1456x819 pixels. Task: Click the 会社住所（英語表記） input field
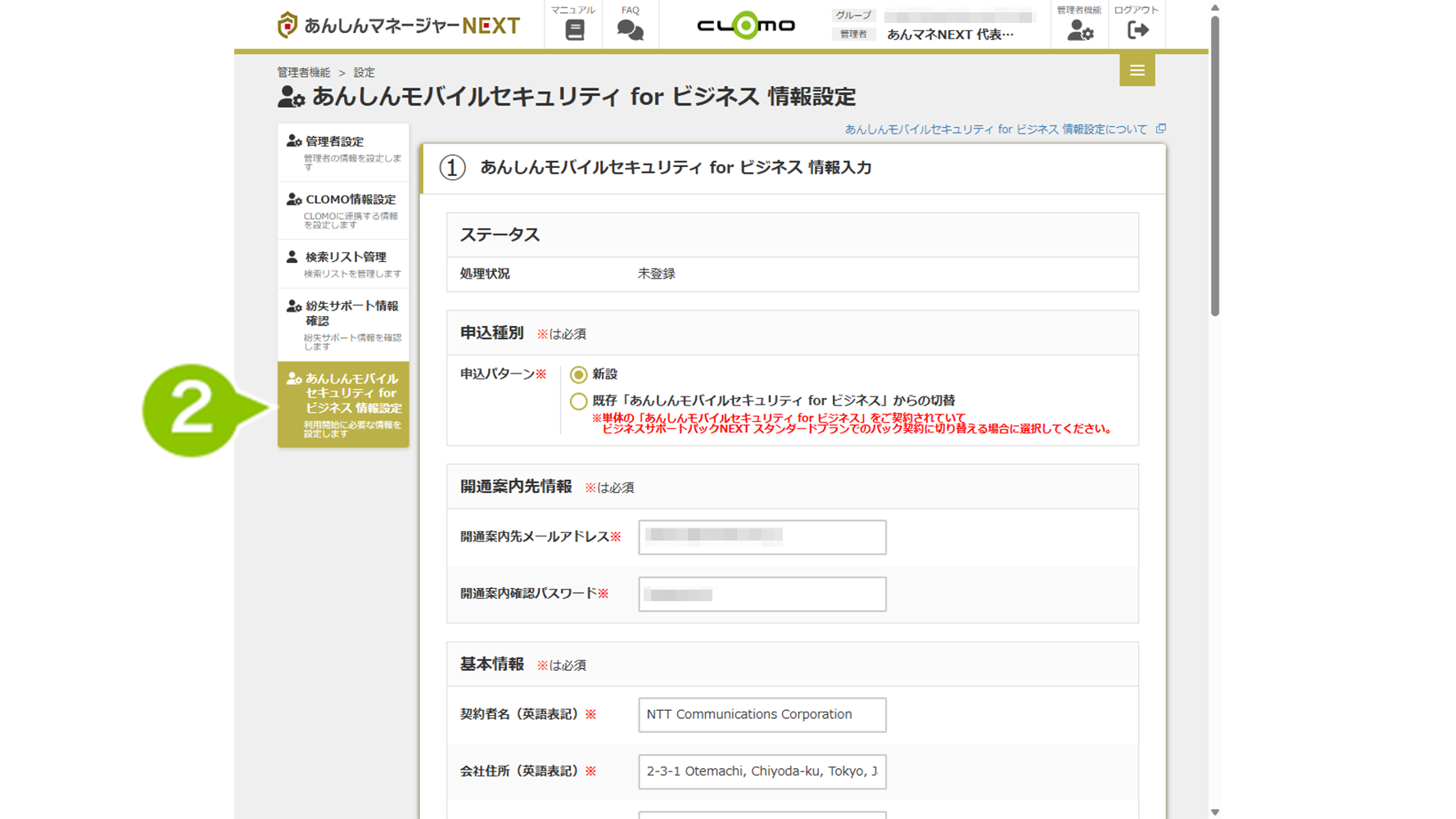(762, 771)
